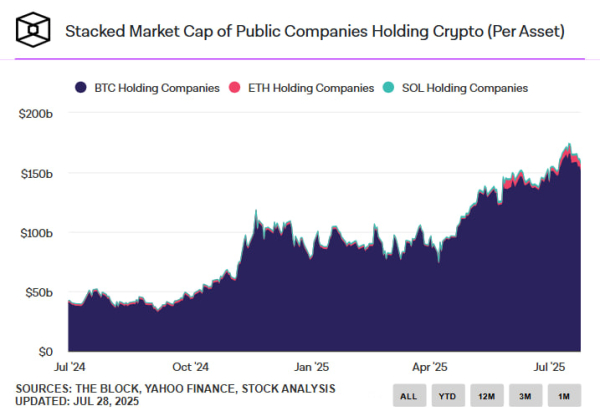Click The Block cube logo
The image size is (600, 411).
tap(33, 29)
